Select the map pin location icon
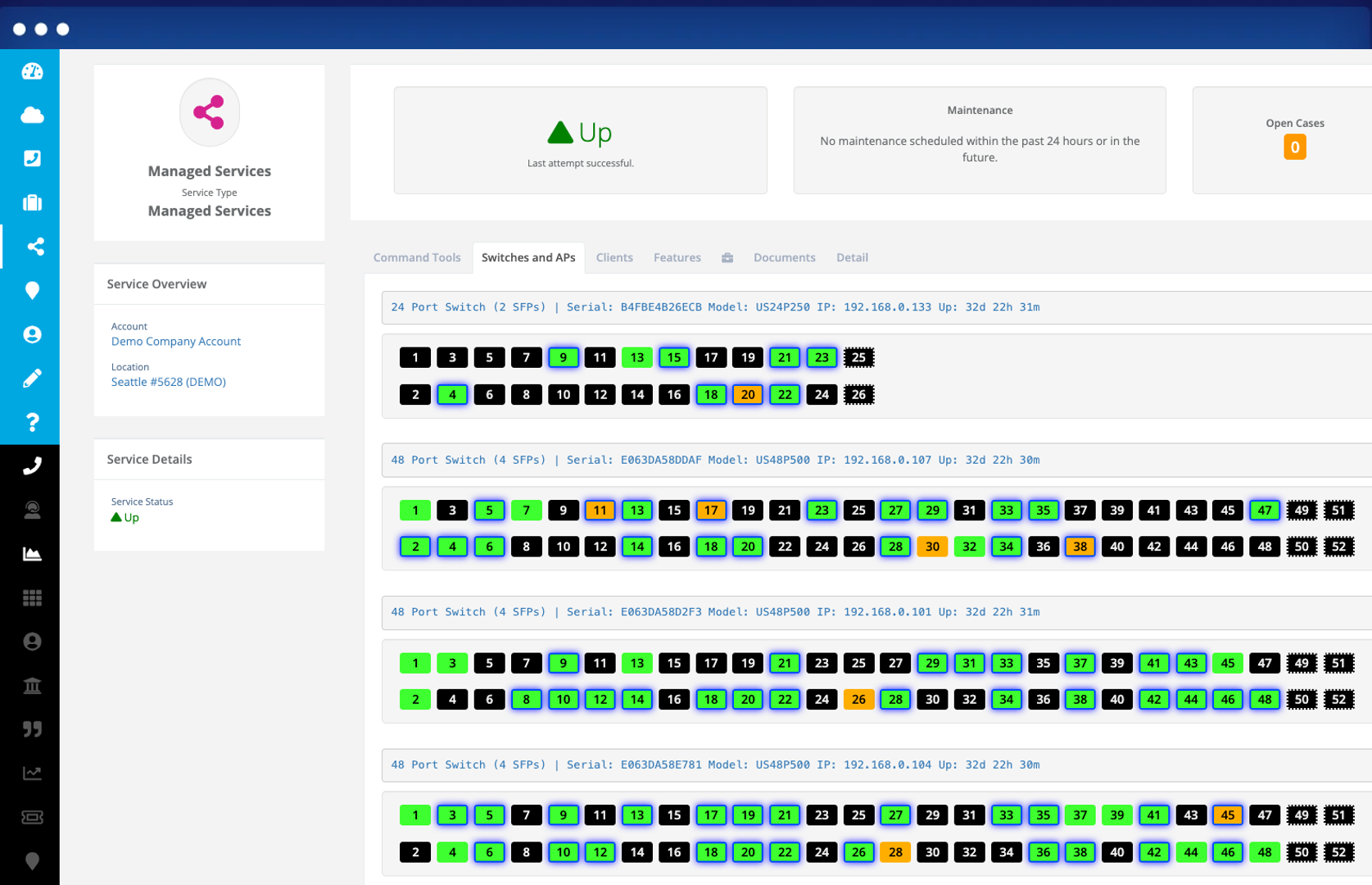 pos(31,291)
